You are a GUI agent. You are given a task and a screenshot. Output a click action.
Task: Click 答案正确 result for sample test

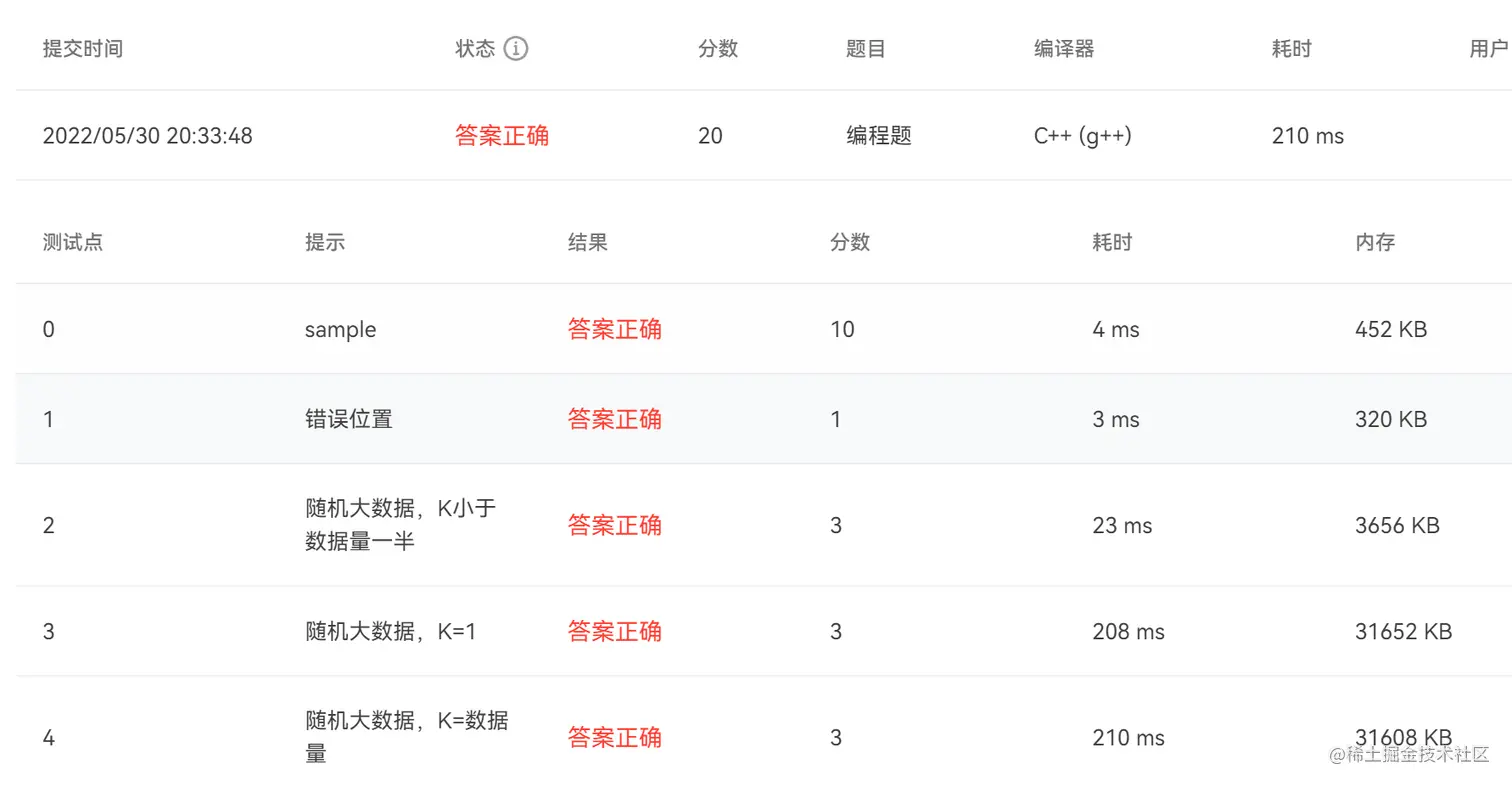(x=615, y=329)
